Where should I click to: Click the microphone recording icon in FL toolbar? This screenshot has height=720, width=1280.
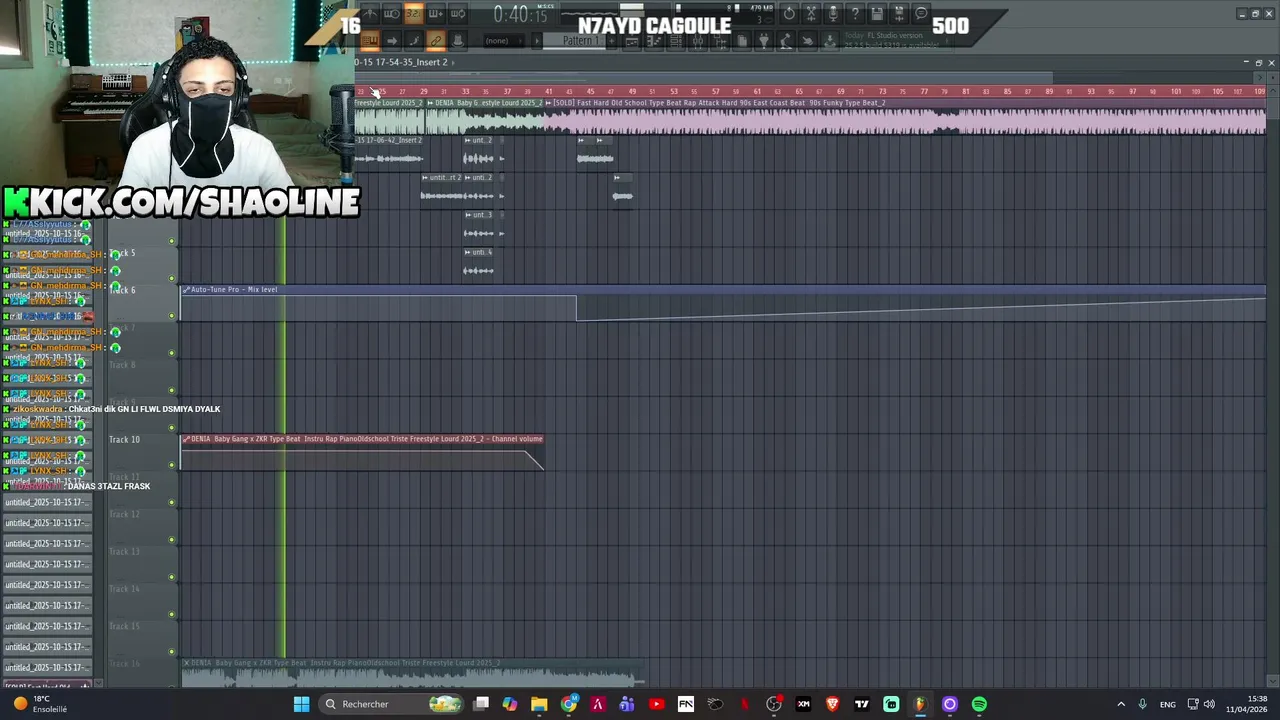point(833,14)
